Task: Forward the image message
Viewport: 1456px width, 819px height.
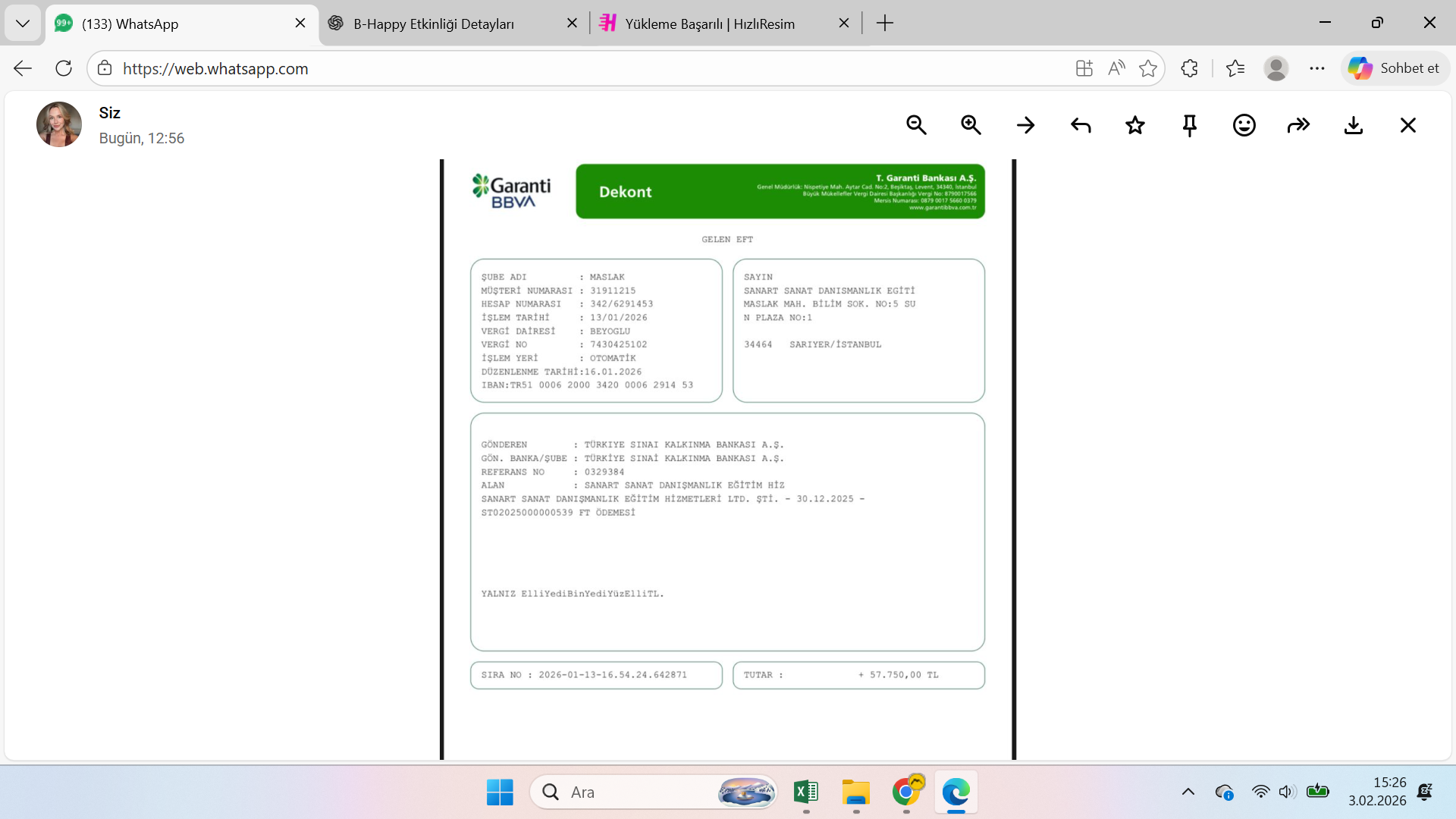Action: pos(1299,125)
